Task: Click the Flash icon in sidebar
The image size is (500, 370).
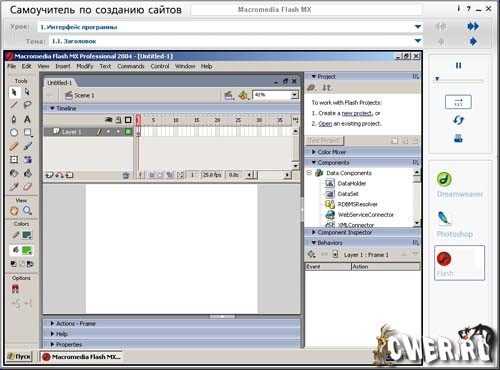Action: [x=444, y=258]
